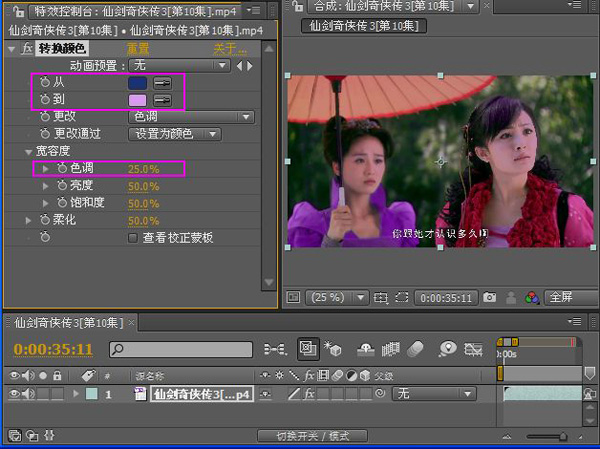Click viewer timecode 0:00:35:11 button
600x449 pixels.
click(446, 298)
